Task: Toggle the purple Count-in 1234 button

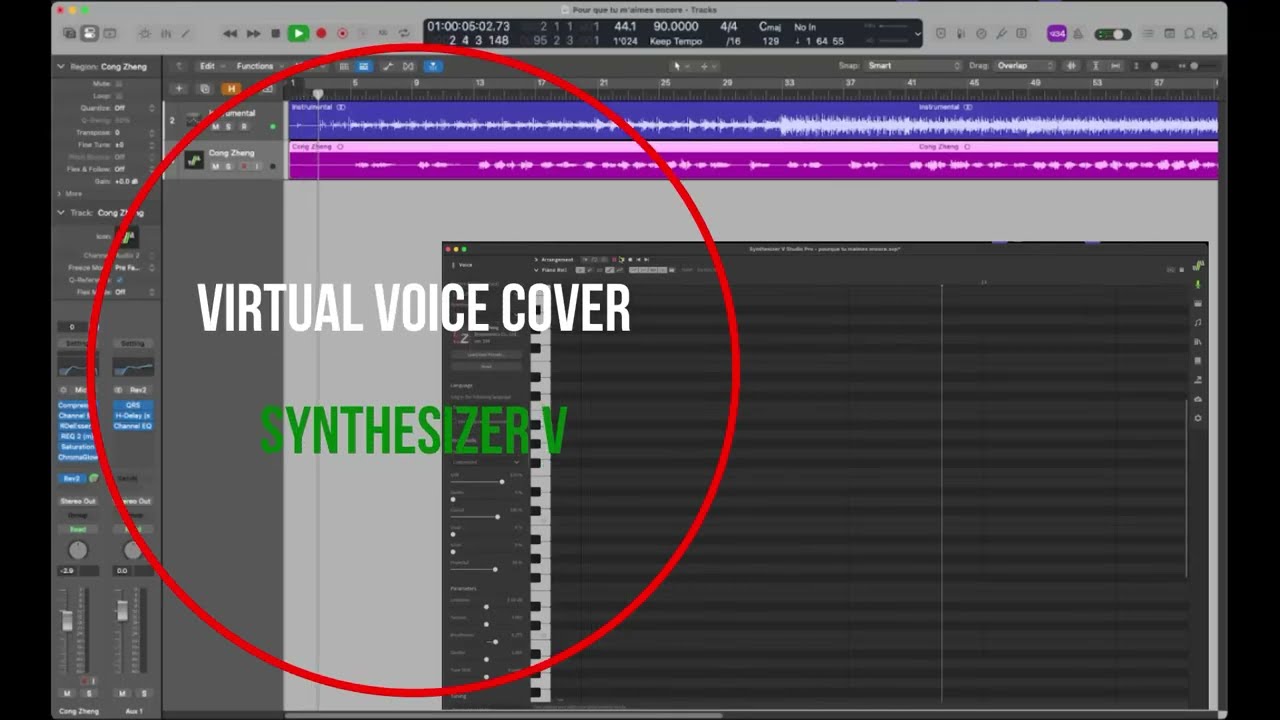Action: tap(1057, 34)
